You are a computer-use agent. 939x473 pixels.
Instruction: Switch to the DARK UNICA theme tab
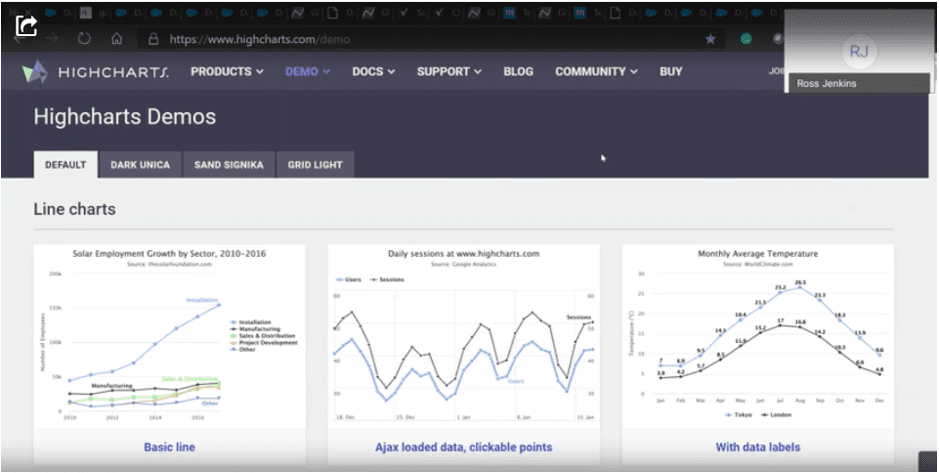coord(140,165)
